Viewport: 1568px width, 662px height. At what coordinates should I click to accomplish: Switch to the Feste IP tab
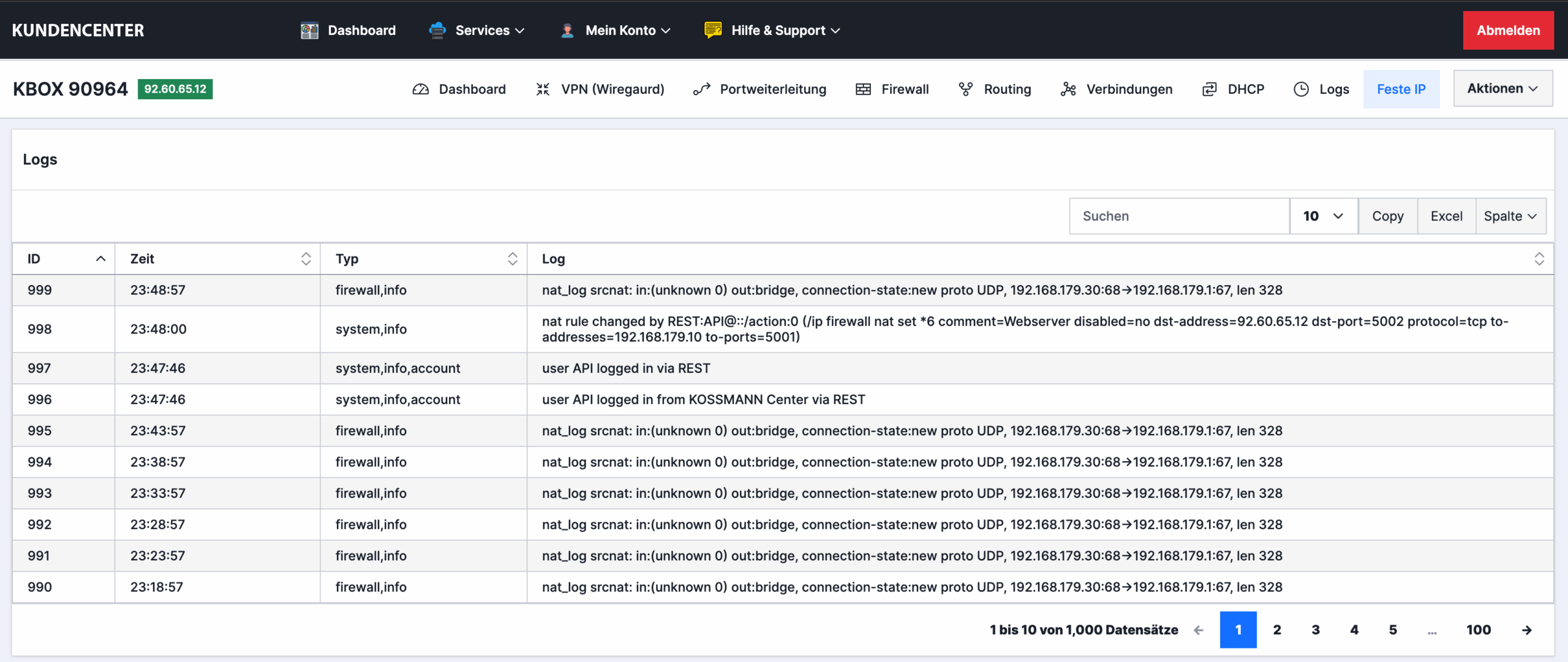tap(1401, 89)
